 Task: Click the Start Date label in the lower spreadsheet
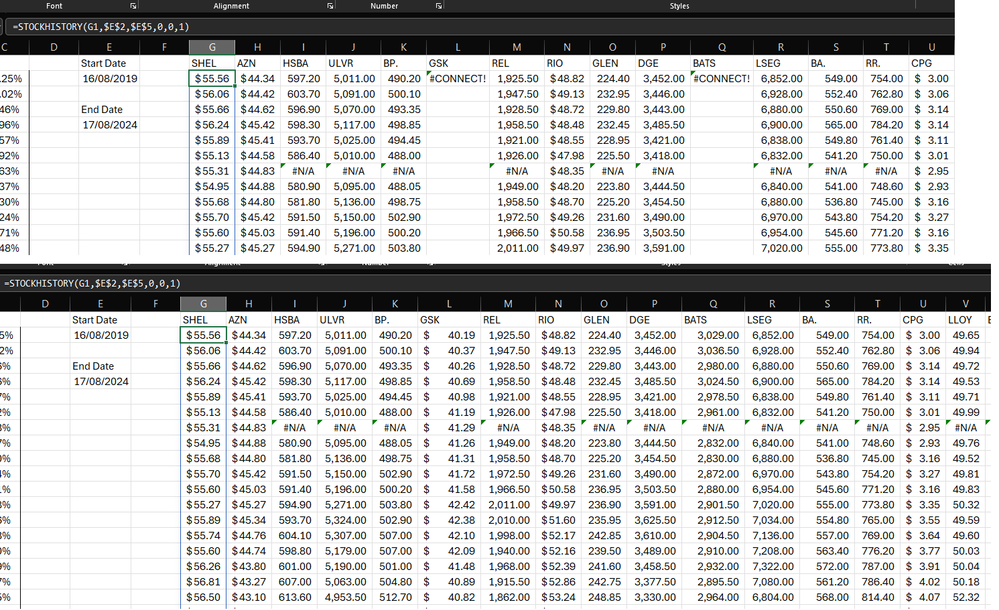(94, 320)
